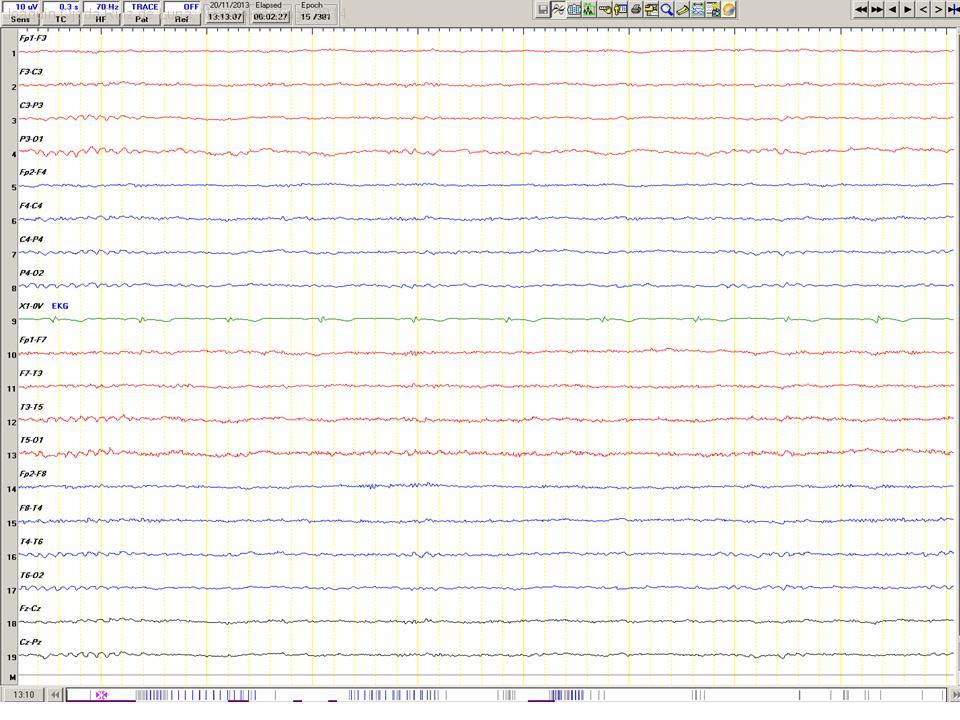This screenshot has height=720, width=960.
Task: Play the EEG recording in reverse
Action: (x=892, y=9)
